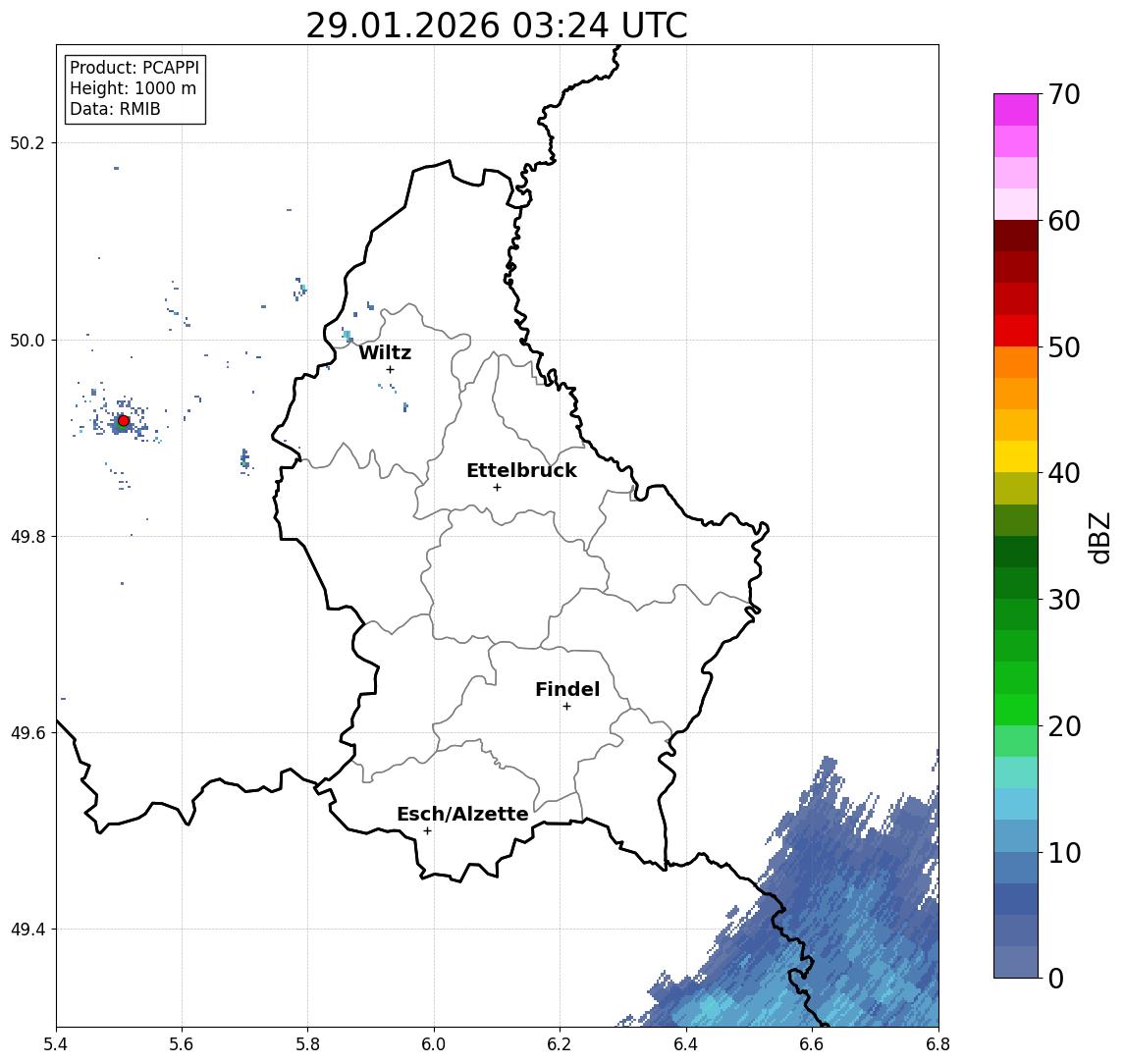Screen dimensions: 1124x1064
Task: Click the Findel station label
Action: (x=567, y=689)
